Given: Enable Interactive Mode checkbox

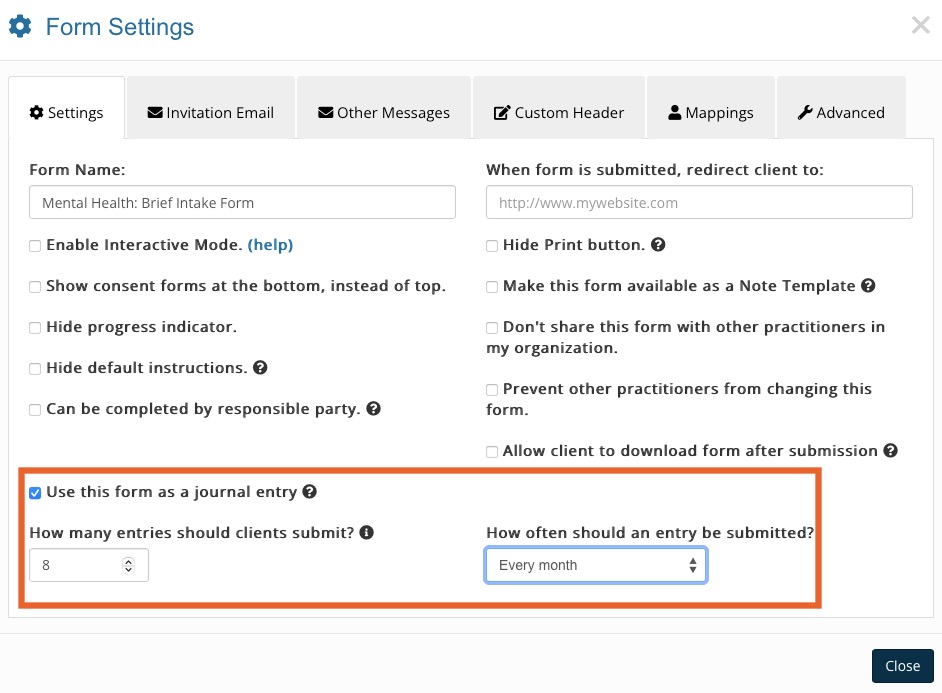Looking at the screenshot, I should coord(35,246).
